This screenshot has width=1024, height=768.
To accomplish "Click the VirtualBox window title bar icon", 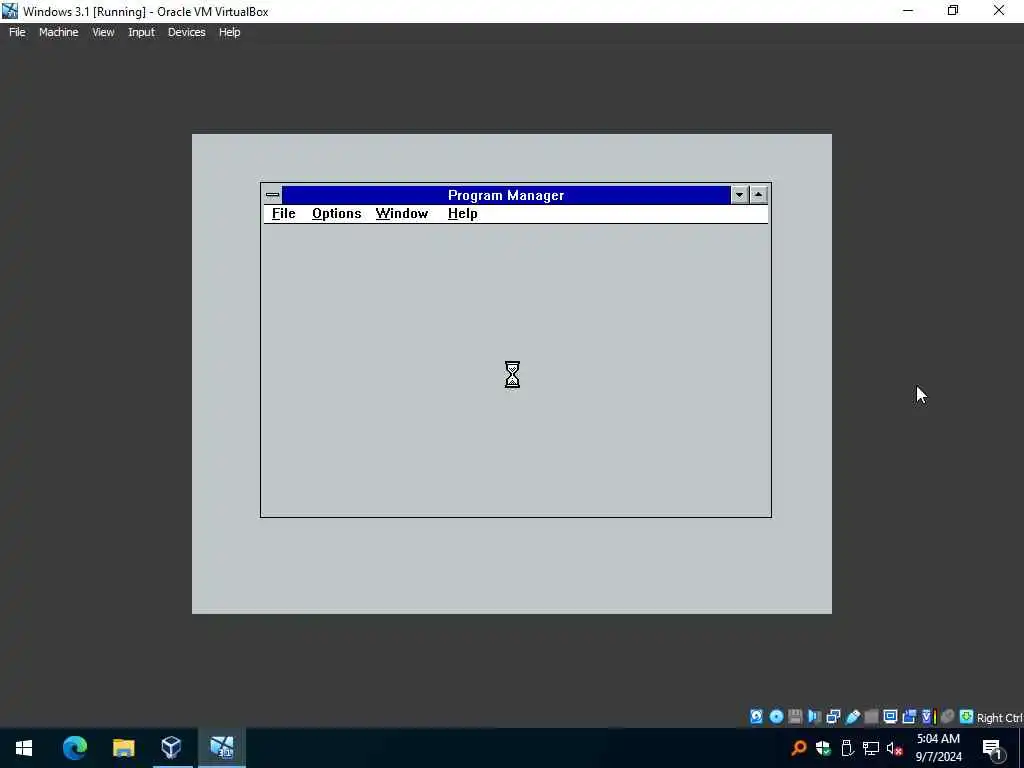I will (10, 11).
